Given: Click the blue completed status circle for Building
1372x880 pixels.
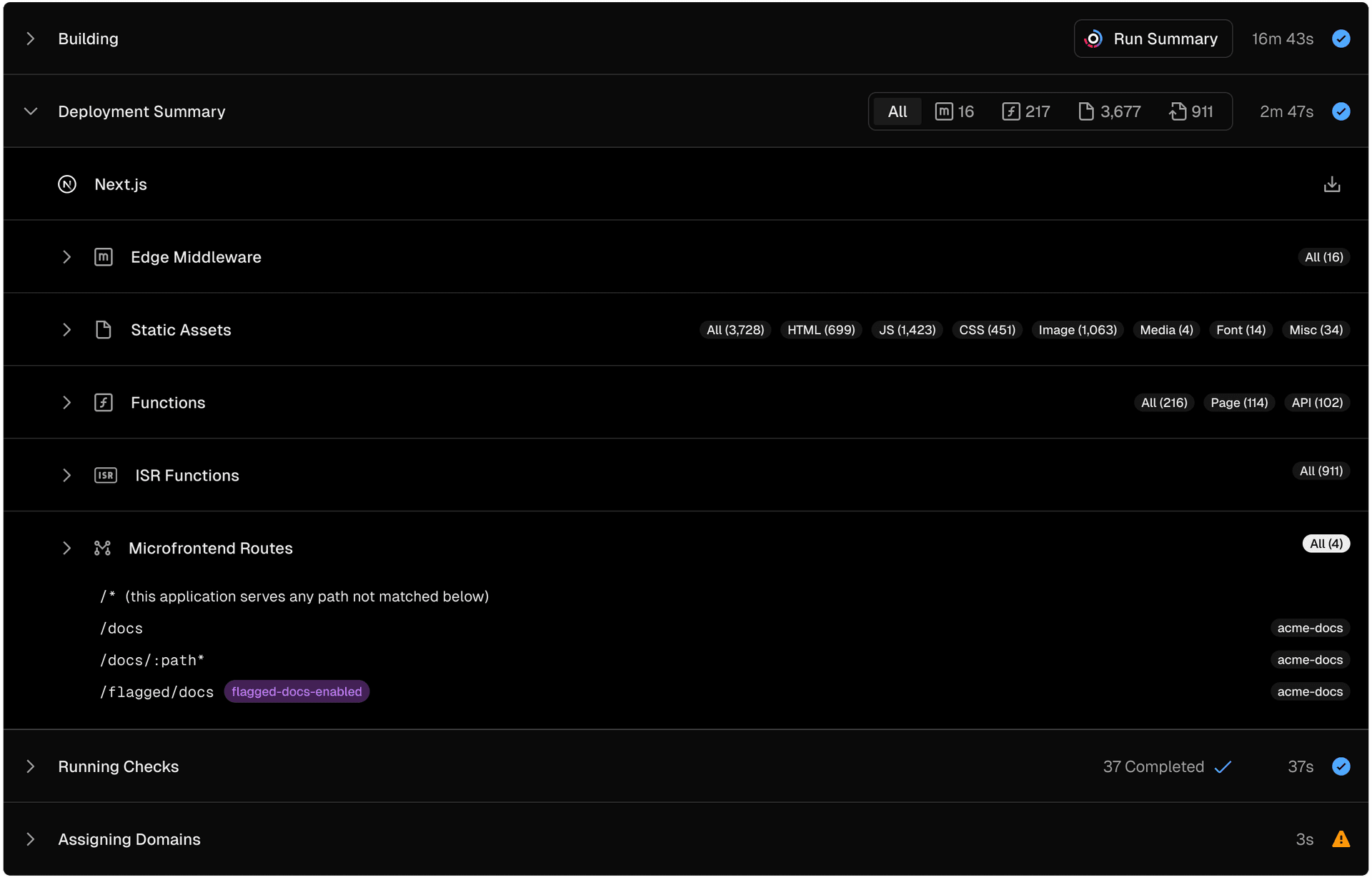Looking at the screenshot, I should click(x=1341, y=39).
